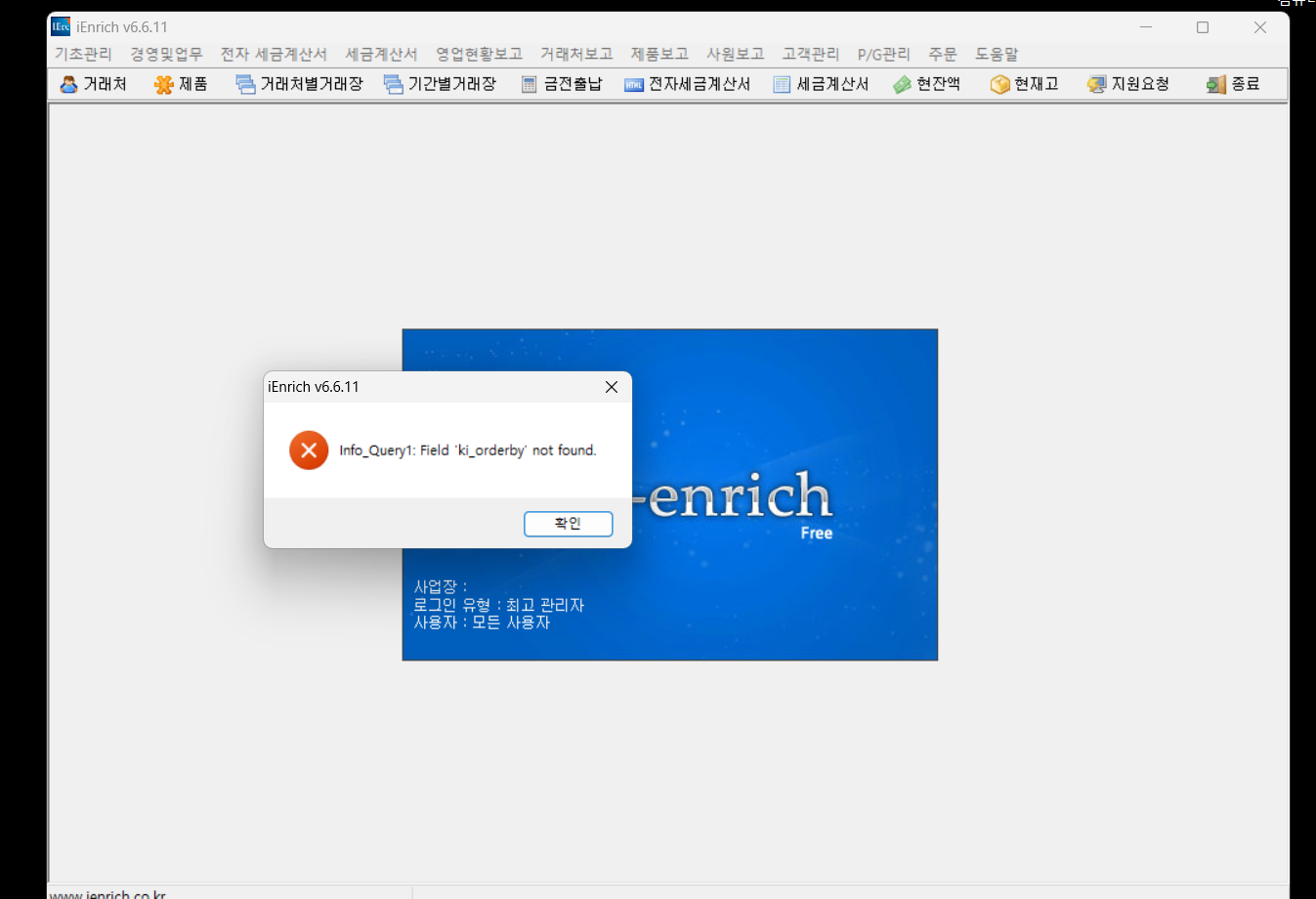Close the error dialog with the X

[612, 387]
